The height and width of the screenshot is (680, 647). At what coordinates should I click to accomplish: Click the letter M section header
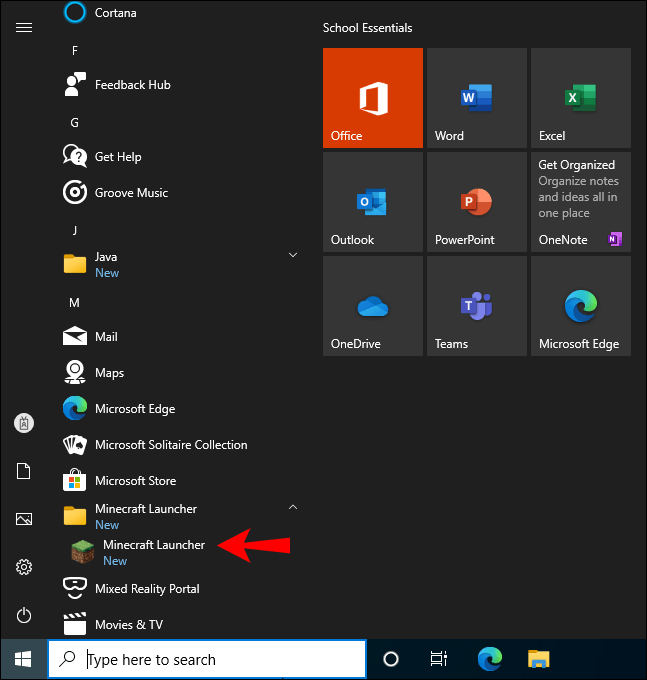click(75, 302)
